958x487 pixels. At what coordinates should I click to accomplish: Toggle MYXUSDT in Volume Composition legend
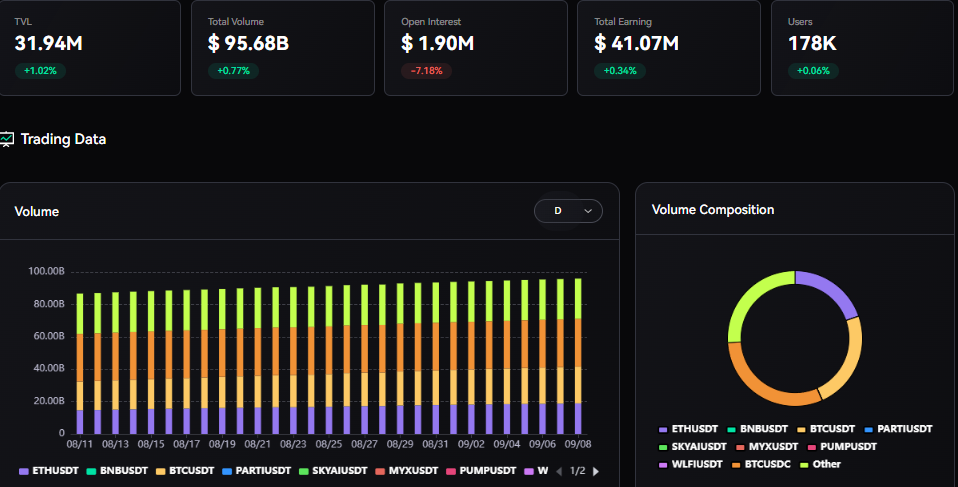tap(767, 447)
